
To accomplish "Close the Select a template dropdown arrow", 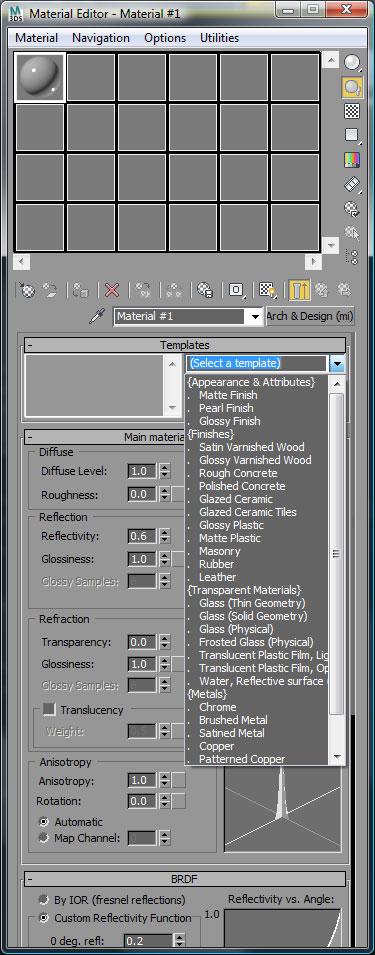I will (x=337, y=364).
